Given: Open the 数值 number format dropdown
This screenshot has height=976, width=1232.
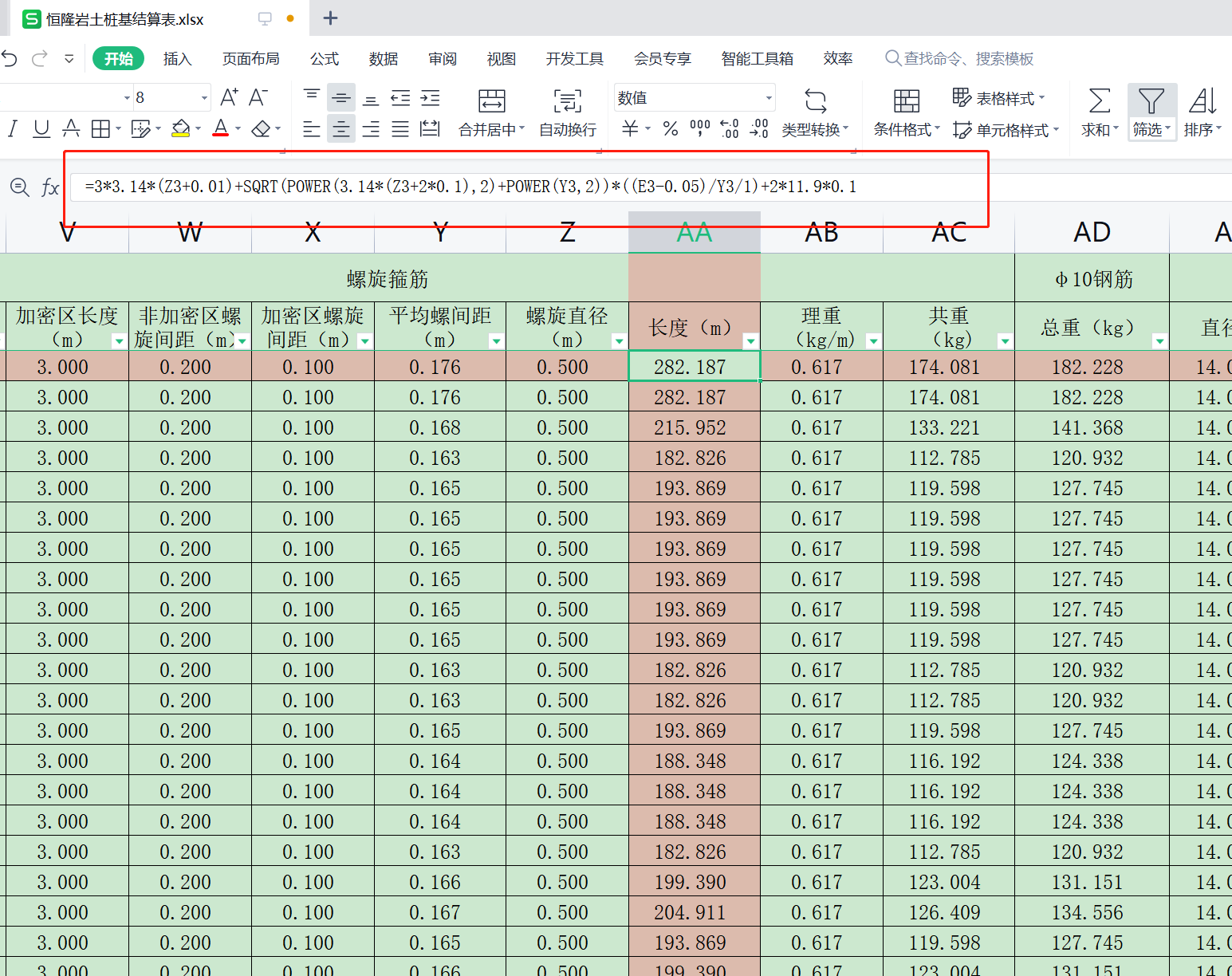Looking at the screenshot, I should click(769, 98).
